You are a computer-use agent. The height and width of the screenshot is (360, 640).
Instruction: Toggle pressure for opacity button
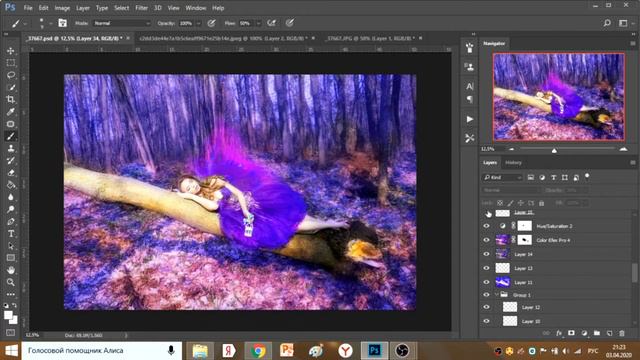tap(211, 23)
